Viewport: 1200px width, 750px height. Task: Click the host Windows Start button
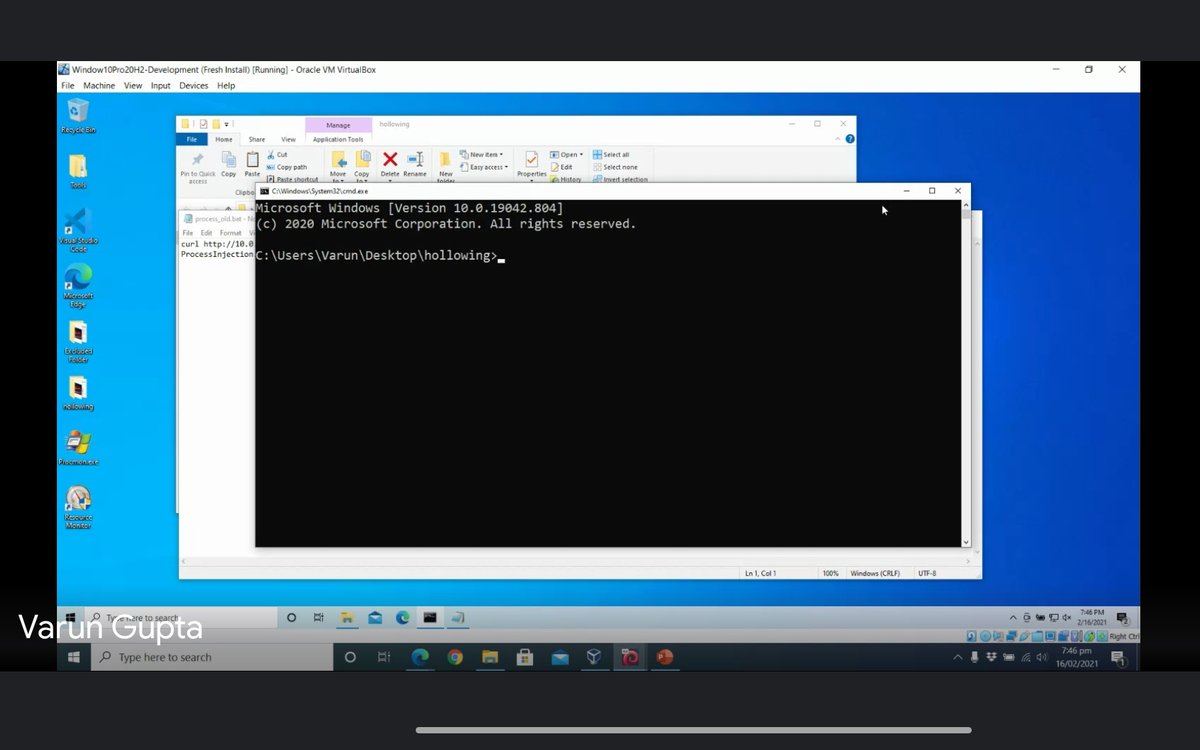click(74, 657)
